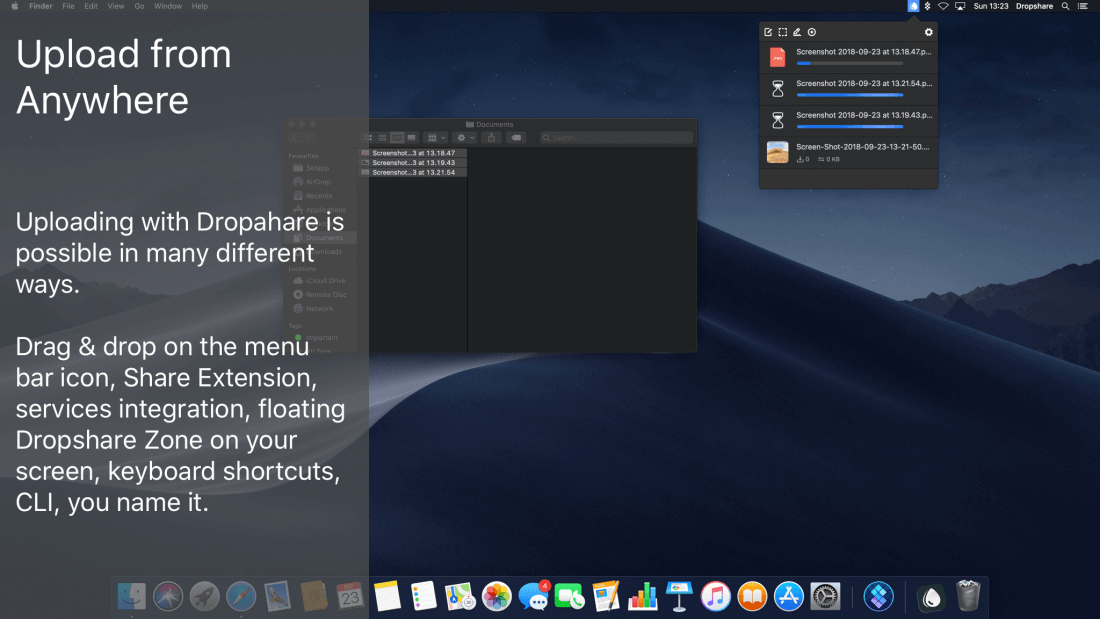Open iTunes in the Dock
The height and width of the screenshot is (619, 1100).
tap(716, 597)
